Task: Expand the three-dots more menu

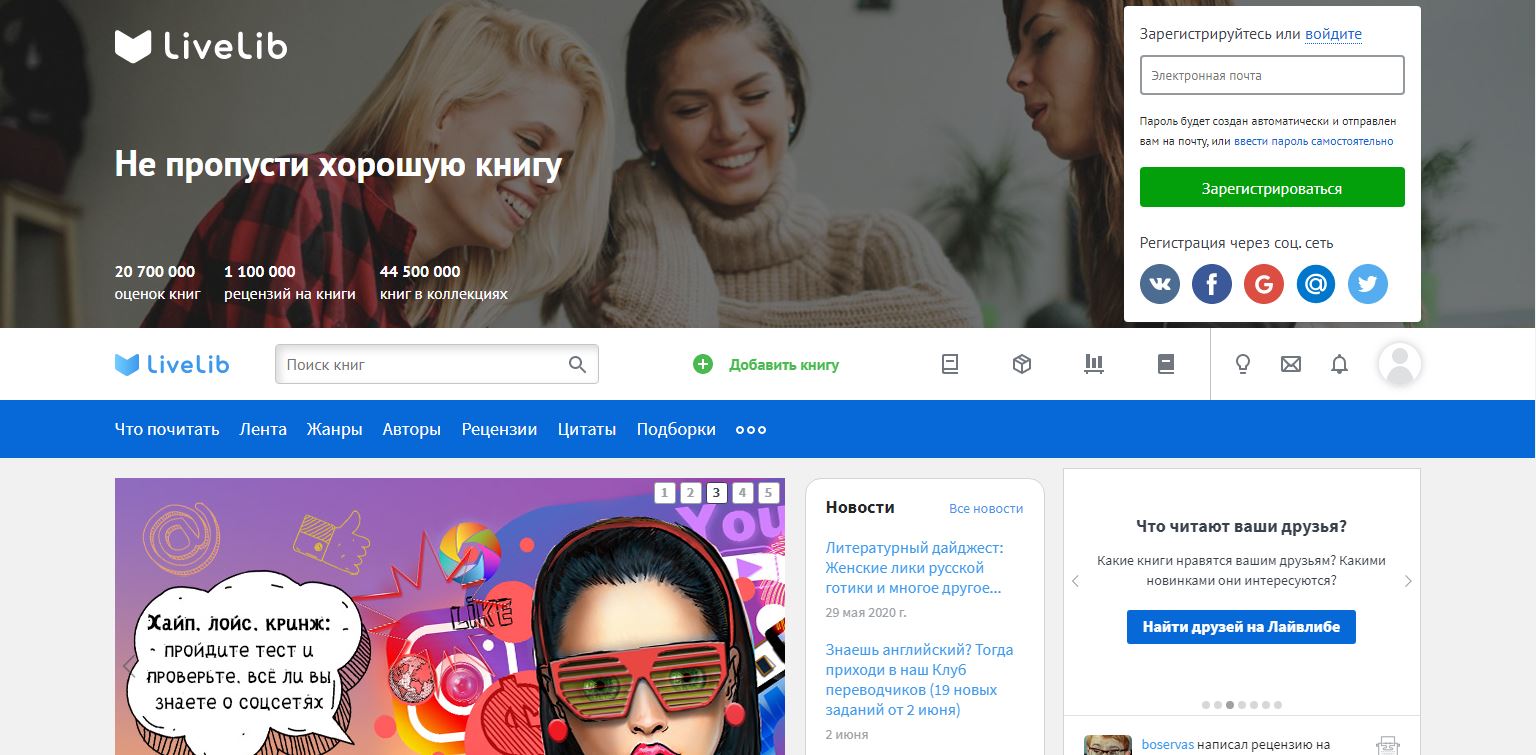Action: click(751, 430)
